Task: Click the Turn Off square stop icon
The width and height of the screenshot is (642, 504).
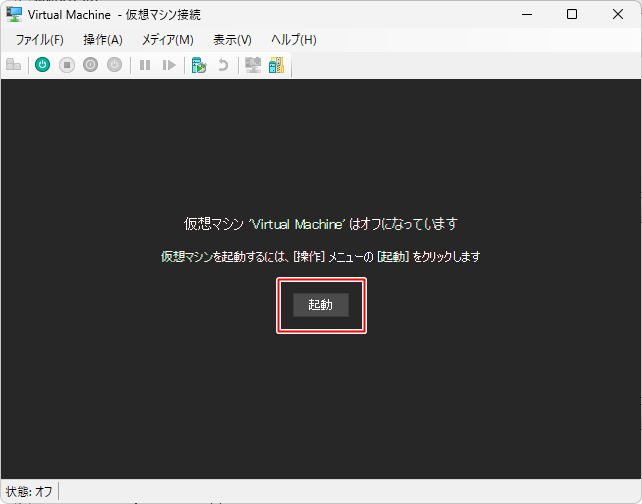Action: [x=66, y=65]
